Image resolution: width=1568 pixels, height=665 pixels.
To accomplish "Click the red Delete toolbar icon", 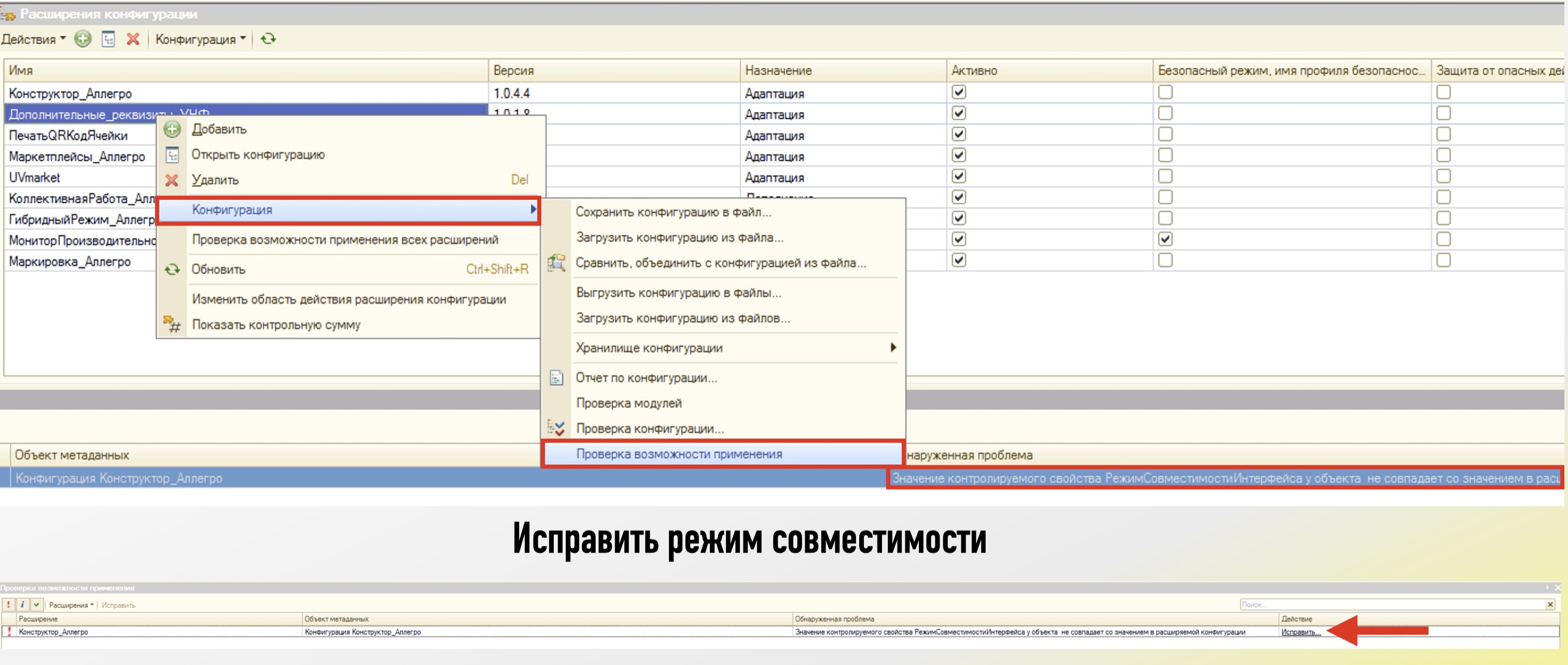I will pyautogui.click(x=133, y=39).
